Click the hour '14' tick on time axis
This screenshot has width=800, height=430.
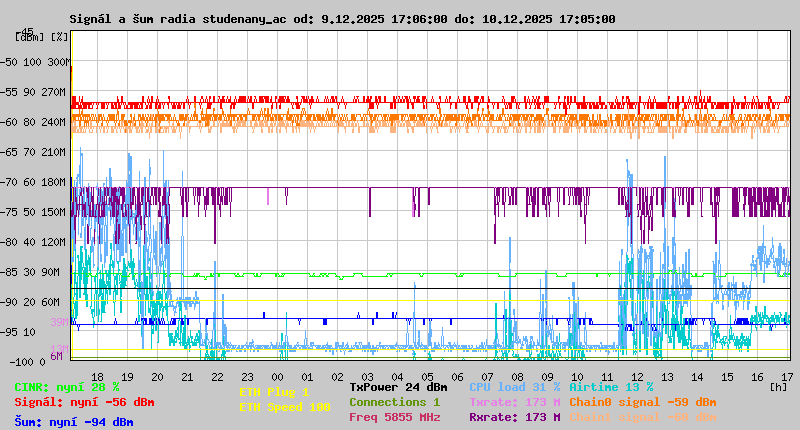(697, 377)
